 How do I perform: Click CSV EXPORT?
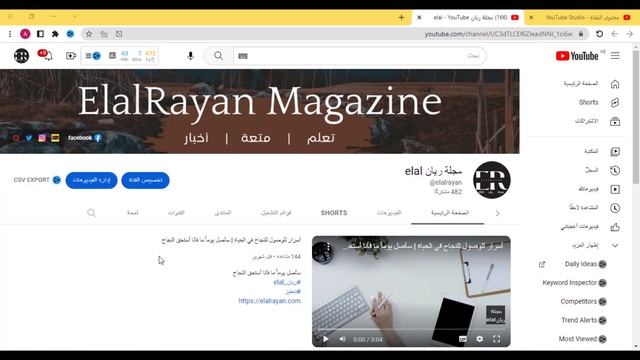37,180
